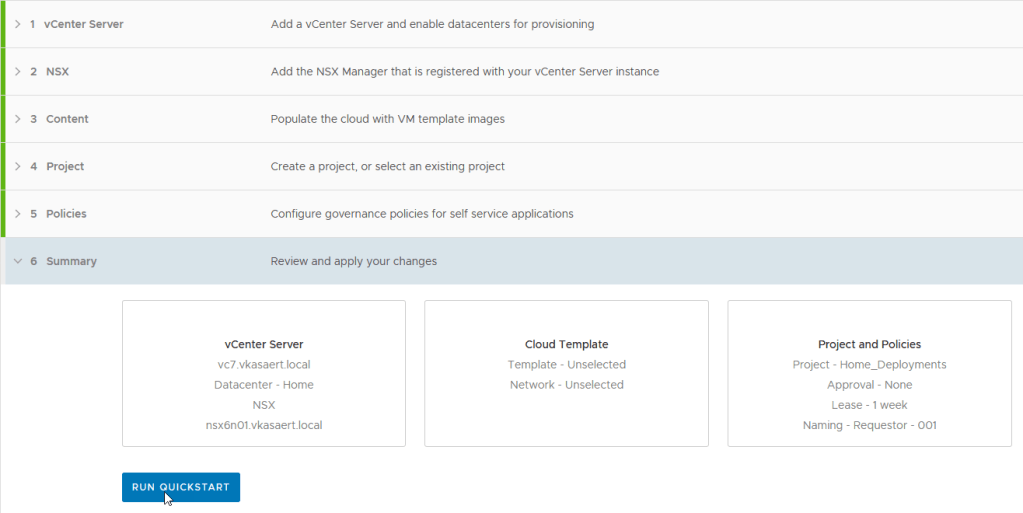This screenshot has width=1023, height=513.
Task: Collapse the Summary step chevron
Action: pyautogui.click(x=17, y=262)
